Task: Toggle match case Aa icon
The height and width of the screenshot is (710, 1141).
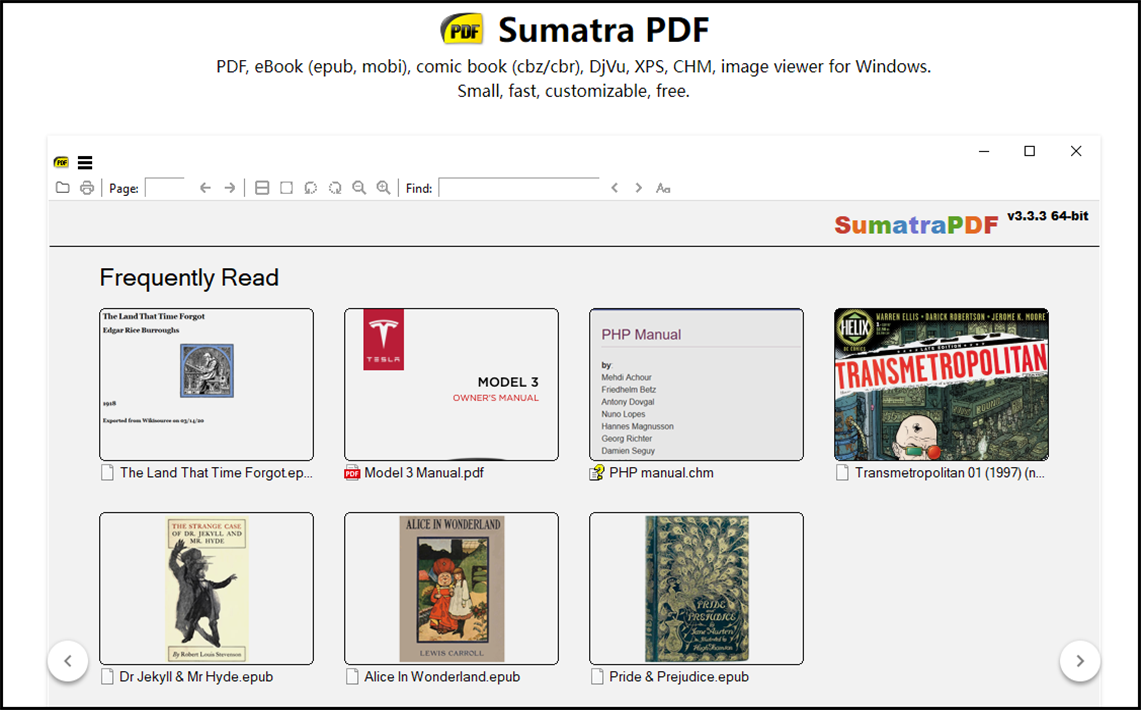Action: [663, 188]
